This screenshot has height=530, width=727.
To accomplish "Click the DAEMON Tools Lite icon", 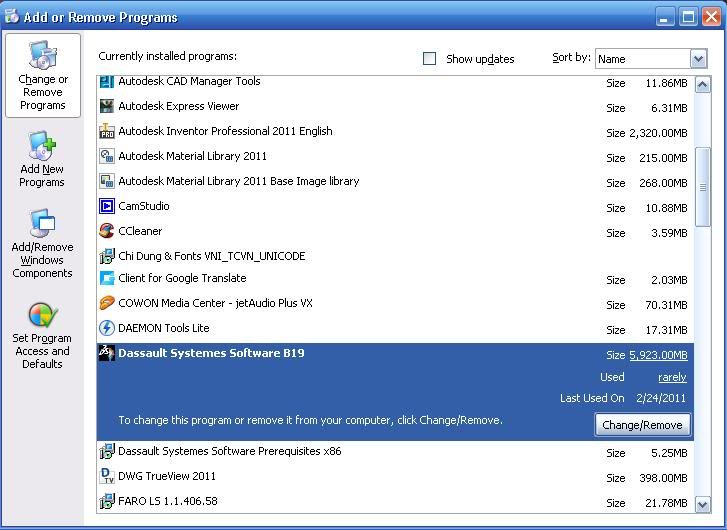I will click(x=107, y=328).
